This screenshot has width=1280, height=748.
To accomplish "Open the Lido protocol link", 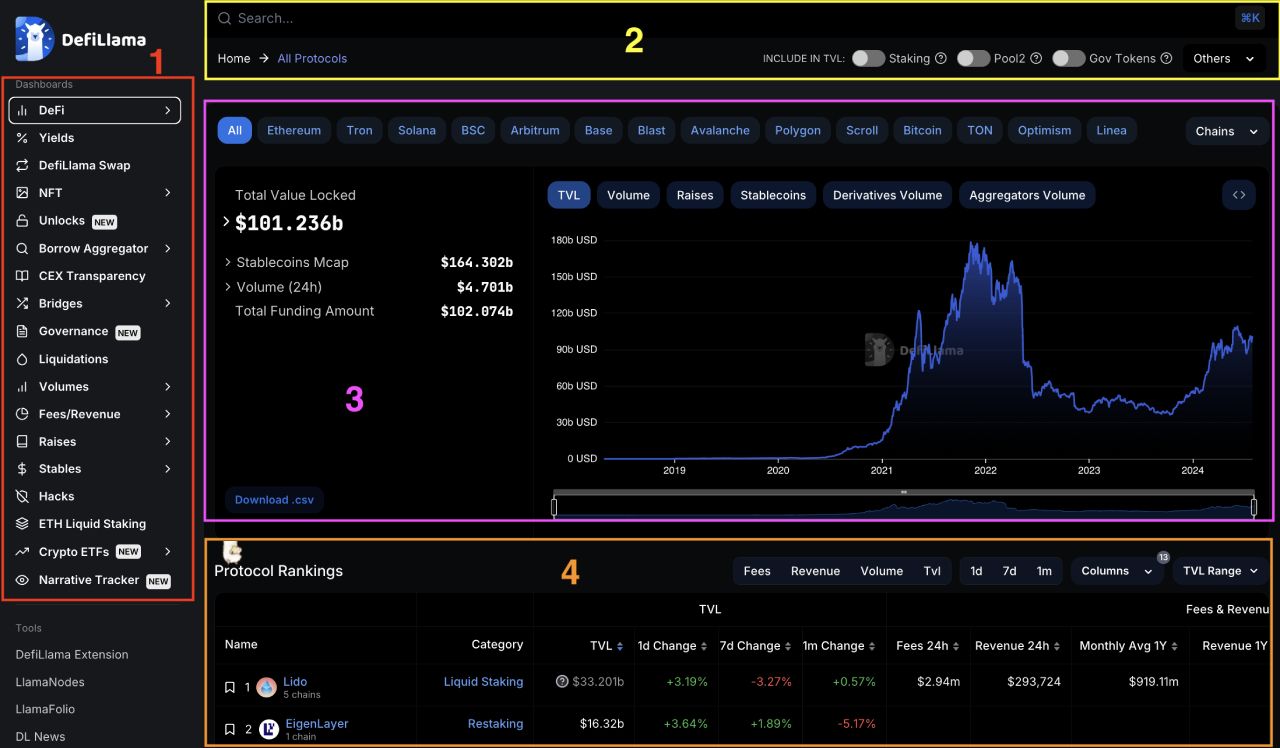I will [295, 681].
